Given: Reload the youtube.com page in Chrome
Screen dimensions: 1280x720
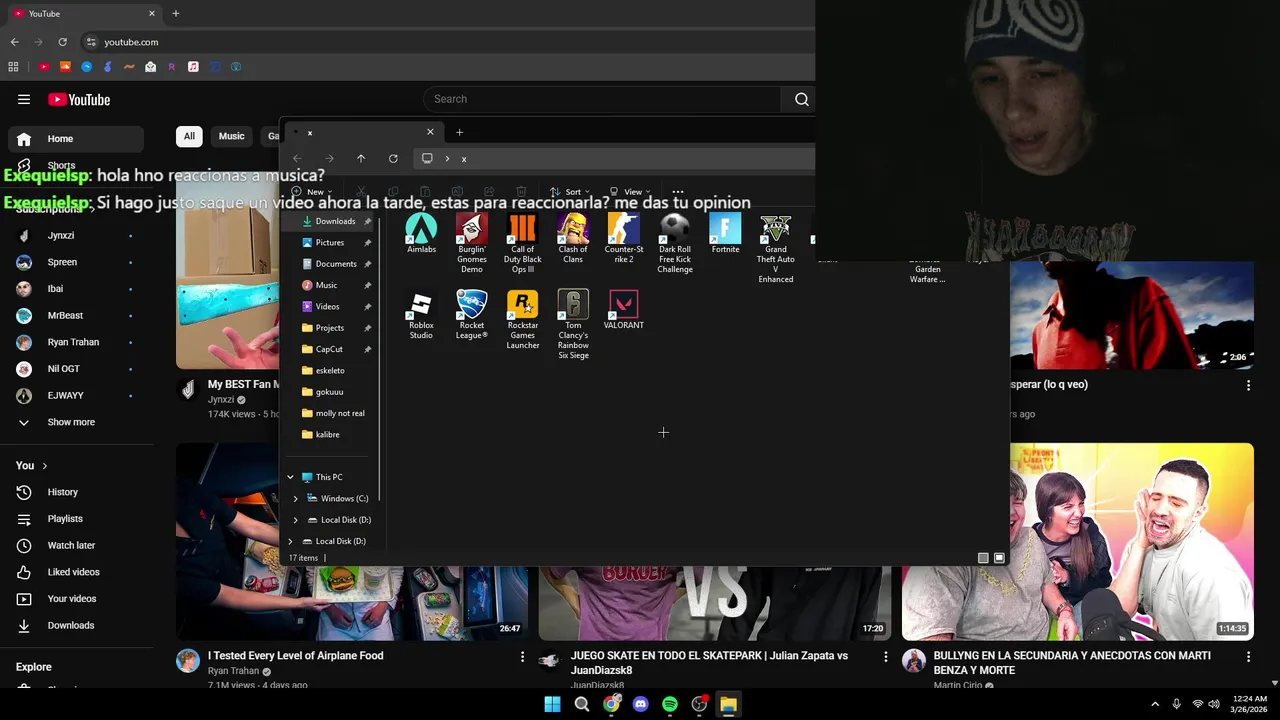Looking at the screenshot, I should pyautogui.click(x=62, y=42).
